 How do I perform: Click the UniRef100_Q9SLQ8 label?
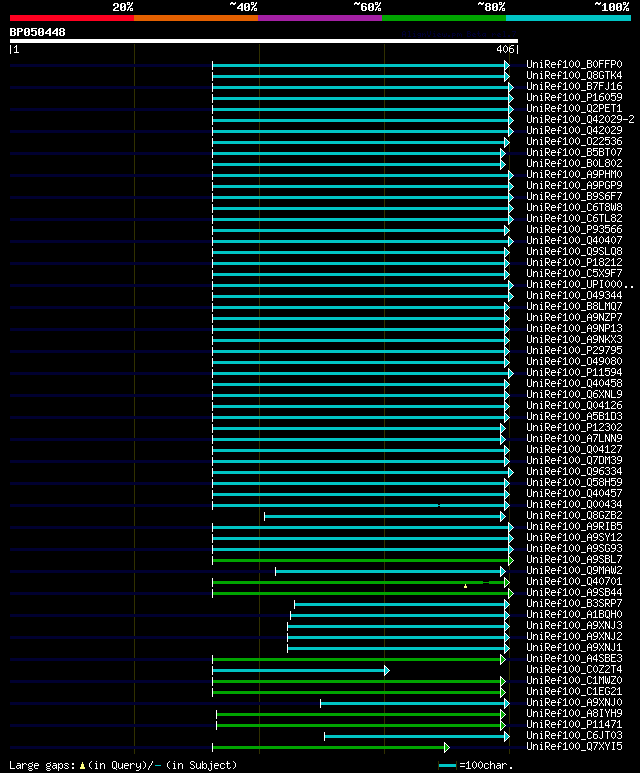tap(574, 251)
